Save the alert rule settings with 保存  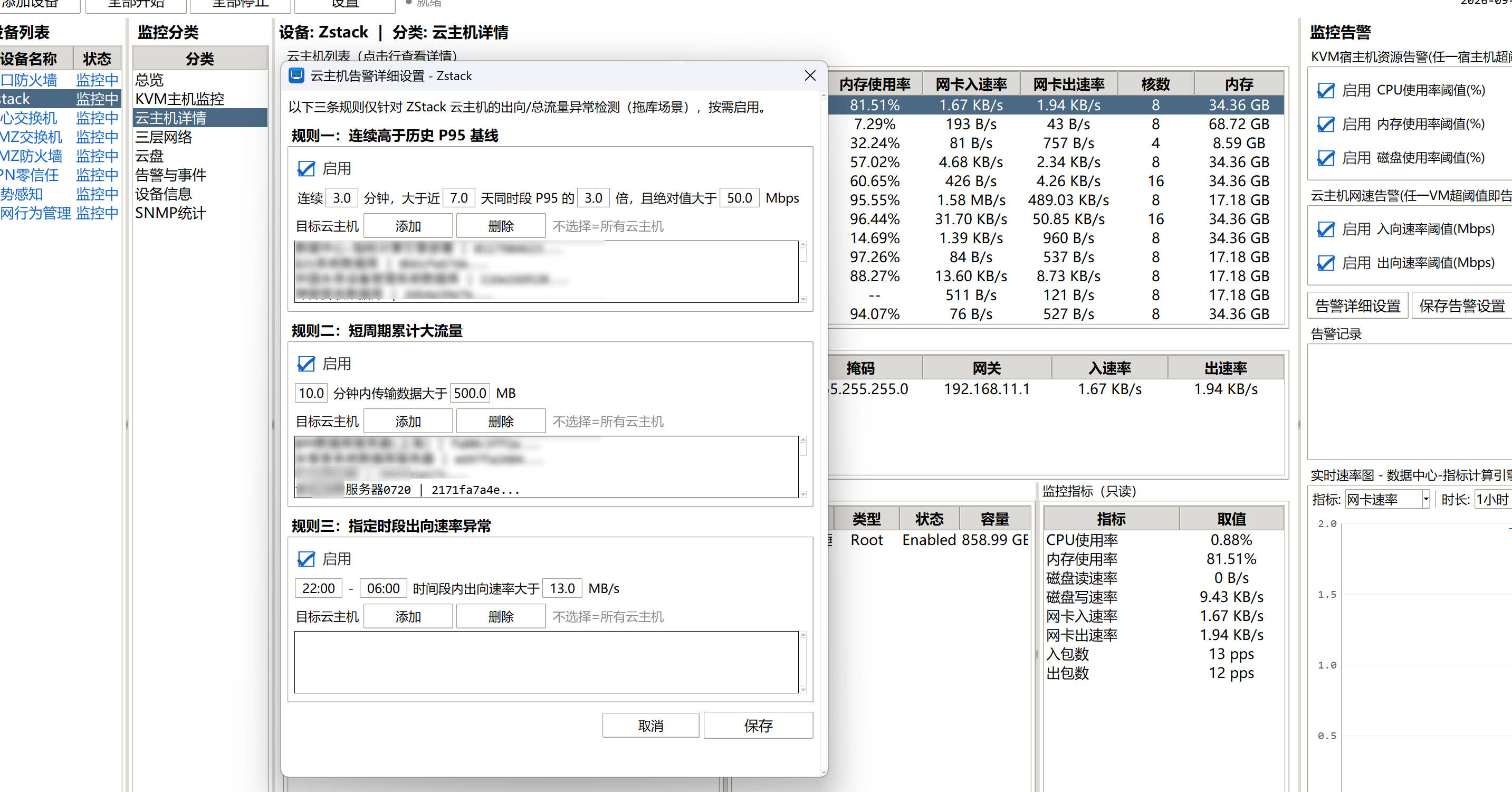tap(758, 726)
